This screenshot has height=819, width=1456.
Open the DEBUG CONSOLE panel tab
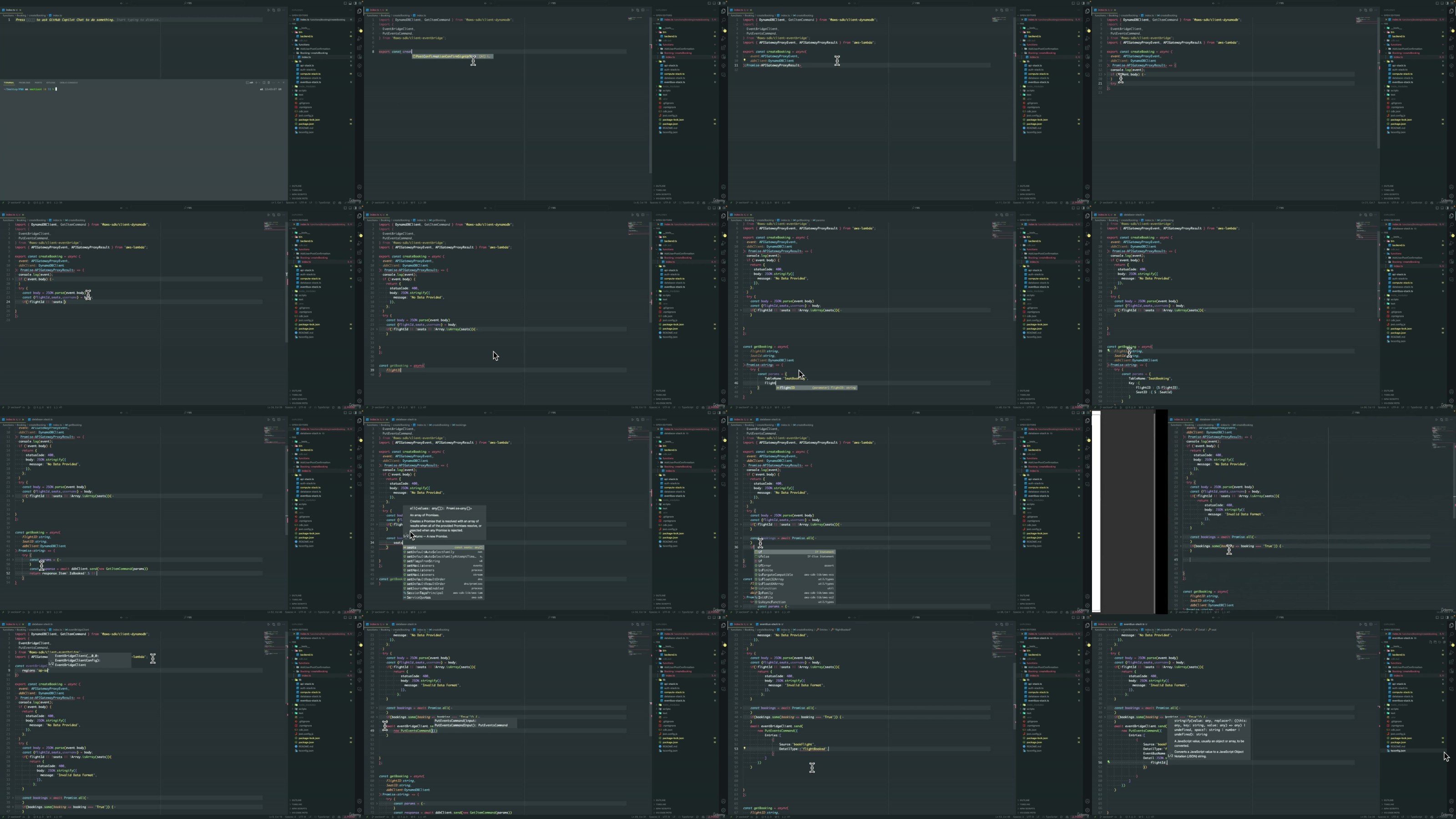point(69,83)
